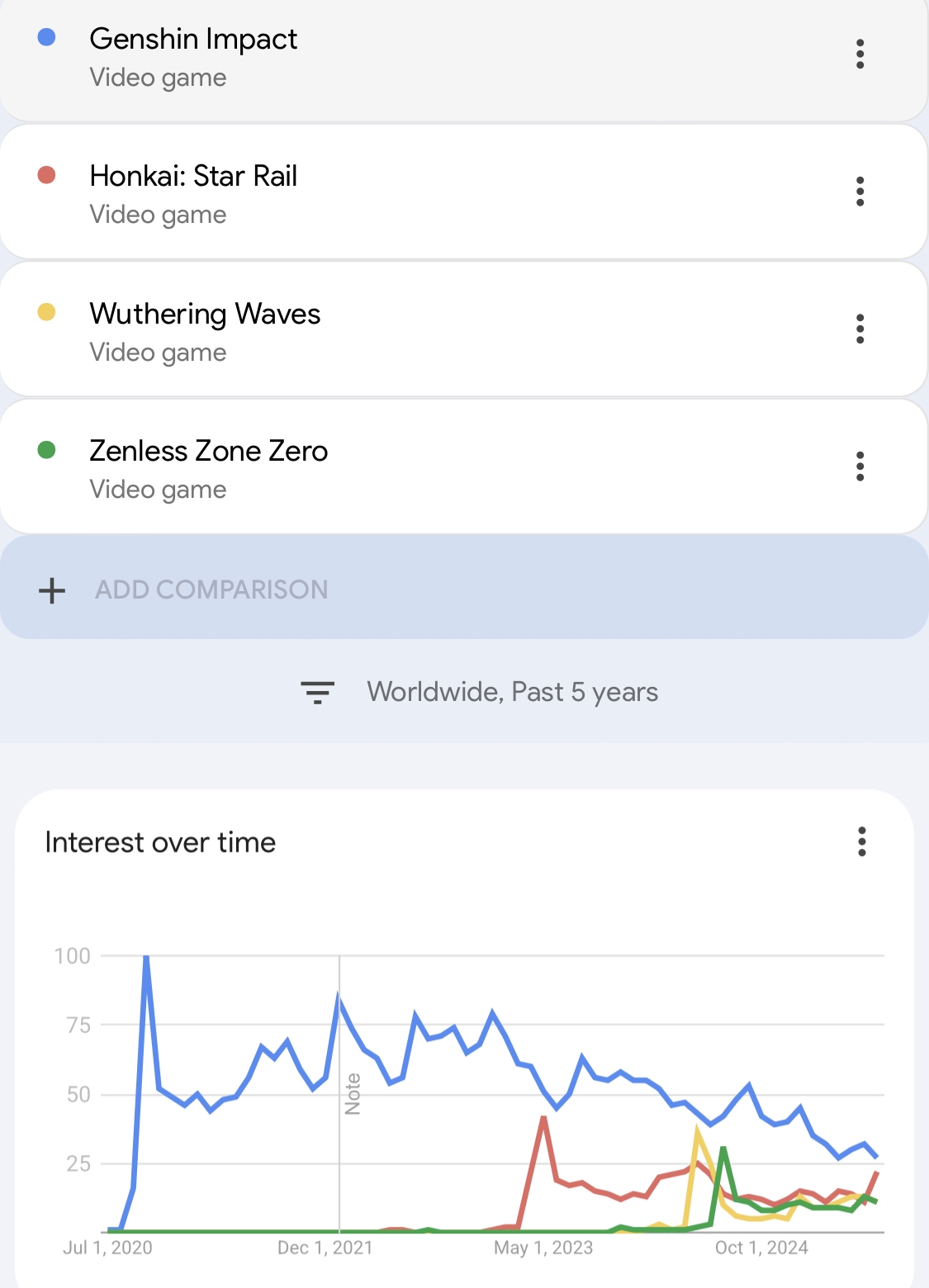This screenshot has width=929, height=1288.
Task: Select the Wuthering Waves term card
Action: tap(464, 329)
